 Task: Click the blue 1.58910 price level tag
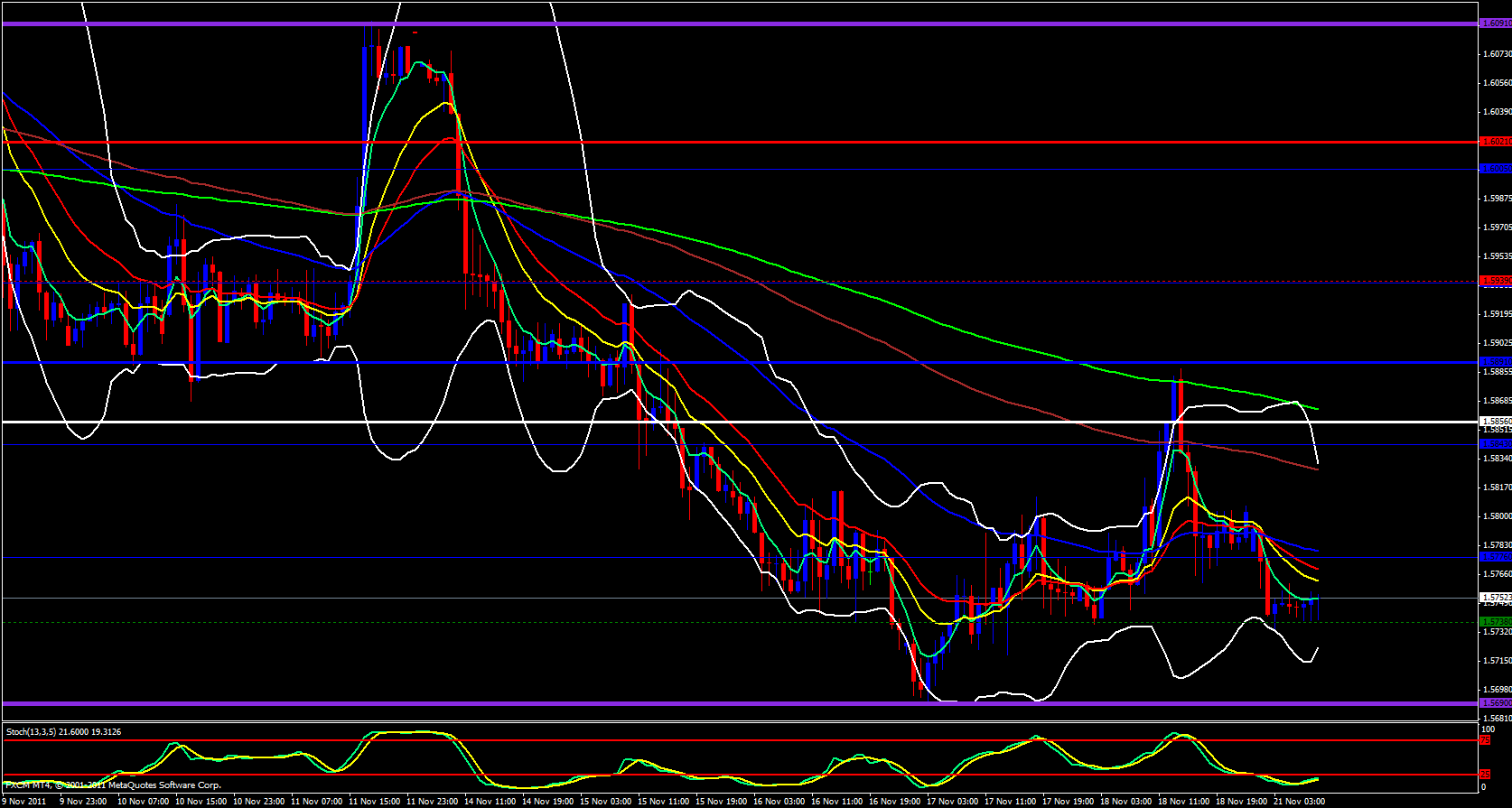1495,362
